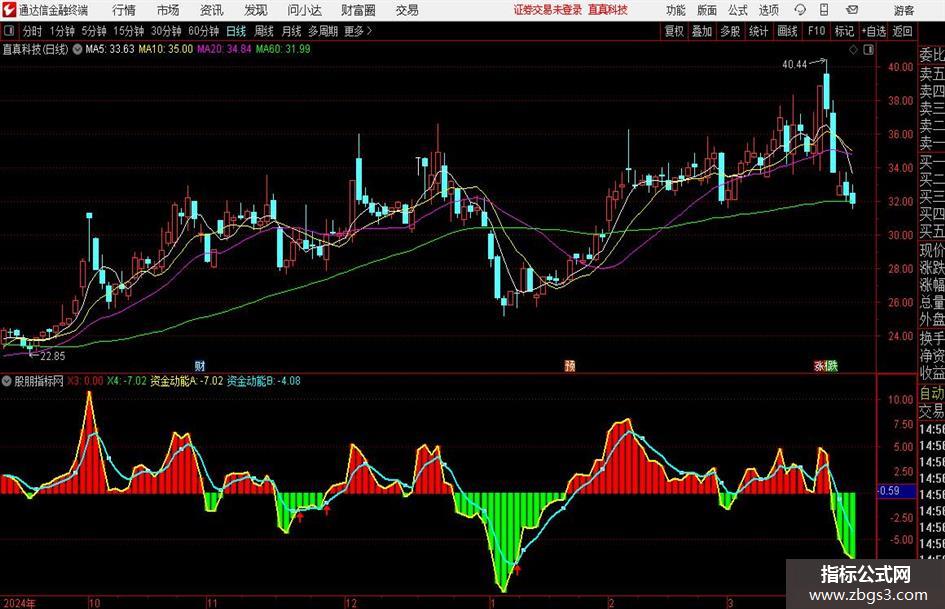The width and height of the screenshot is (945, 609).
Task: Open the 资讯 menu
Action: click(212, 10)
